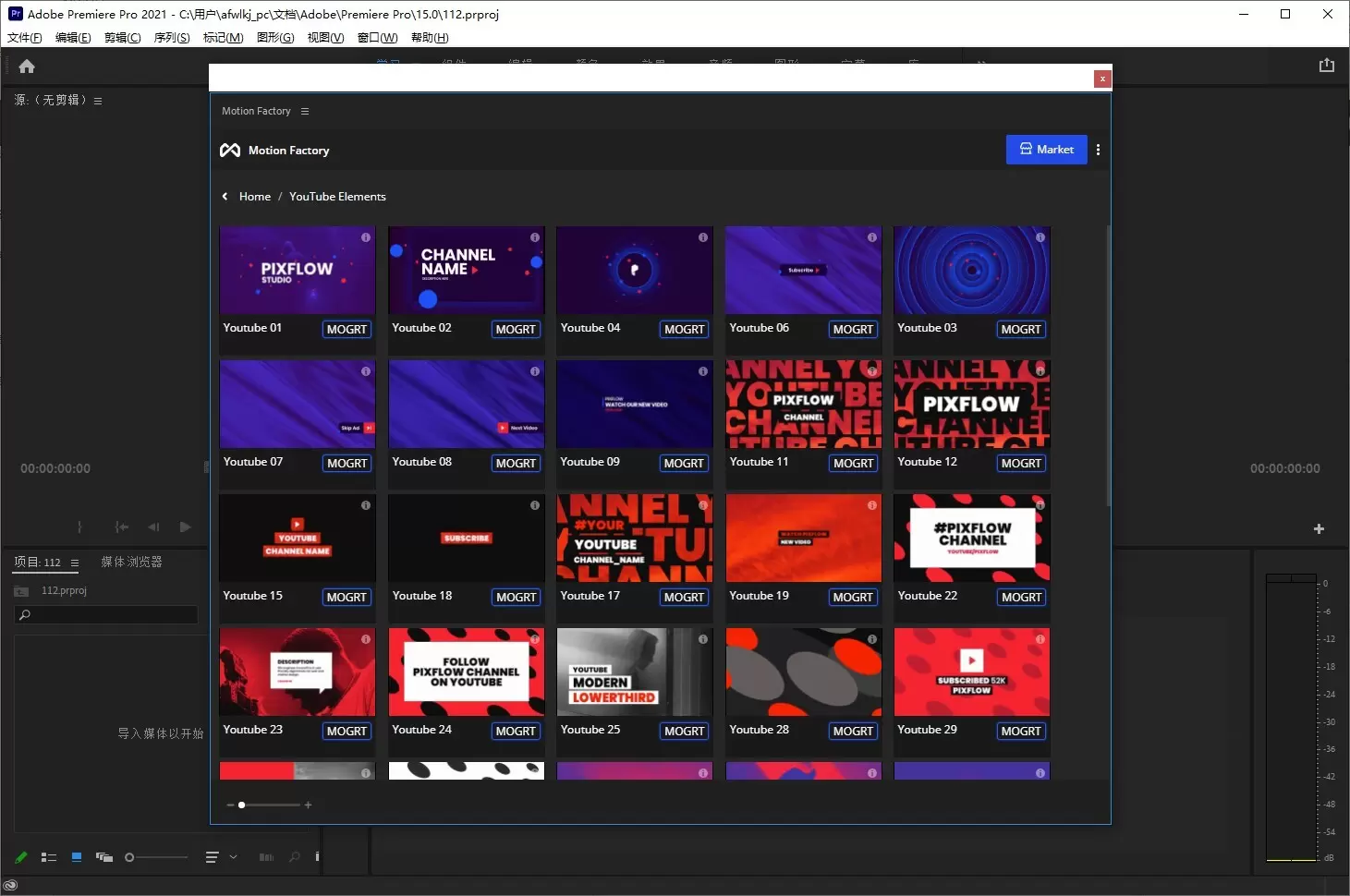Screen dimensions: 1350x896
Task: Click the Play button in source monitor
Action: pyautogui.click(x=185, y=527)
